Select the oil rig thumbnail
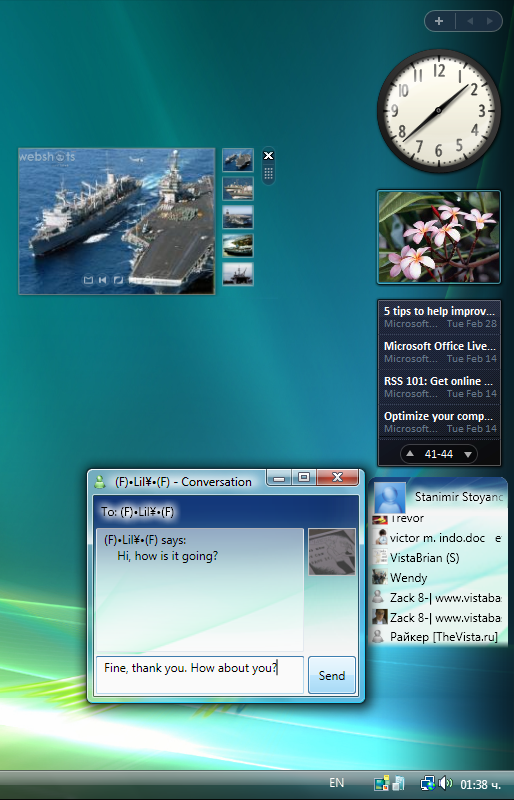514x800 pixels. (238, 274)
